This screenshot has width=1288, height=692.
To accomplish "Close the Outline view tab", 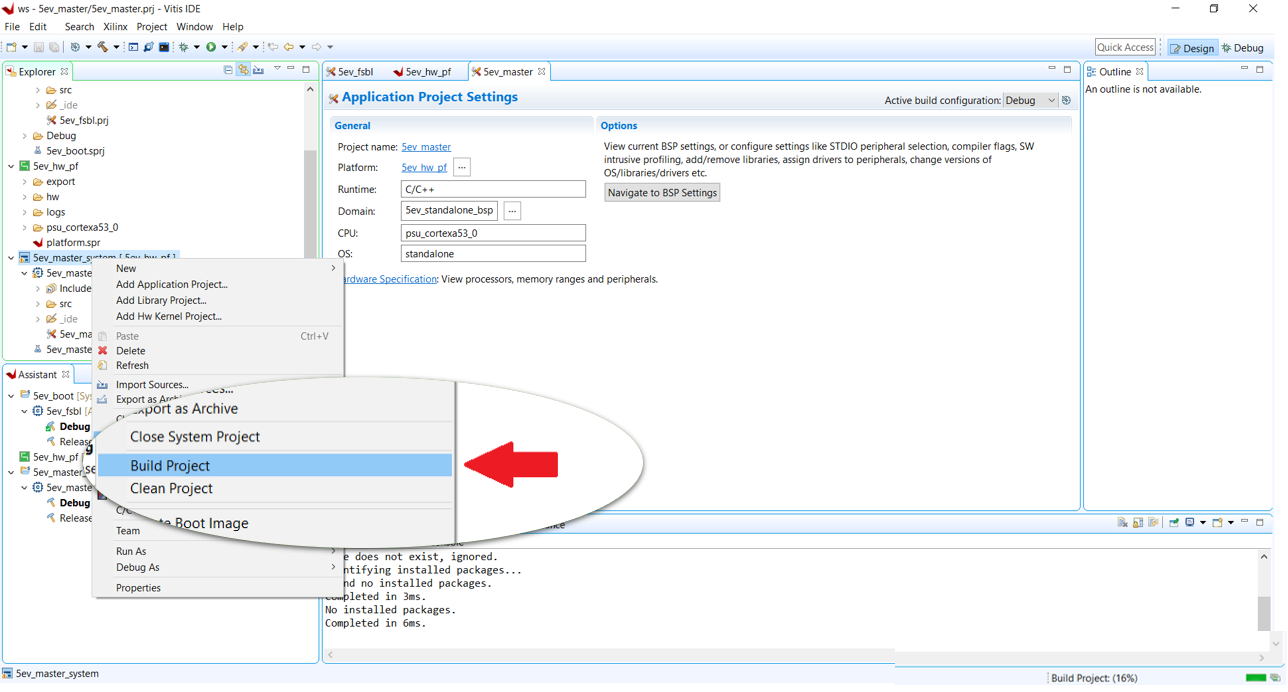I will click(1140, 72).
